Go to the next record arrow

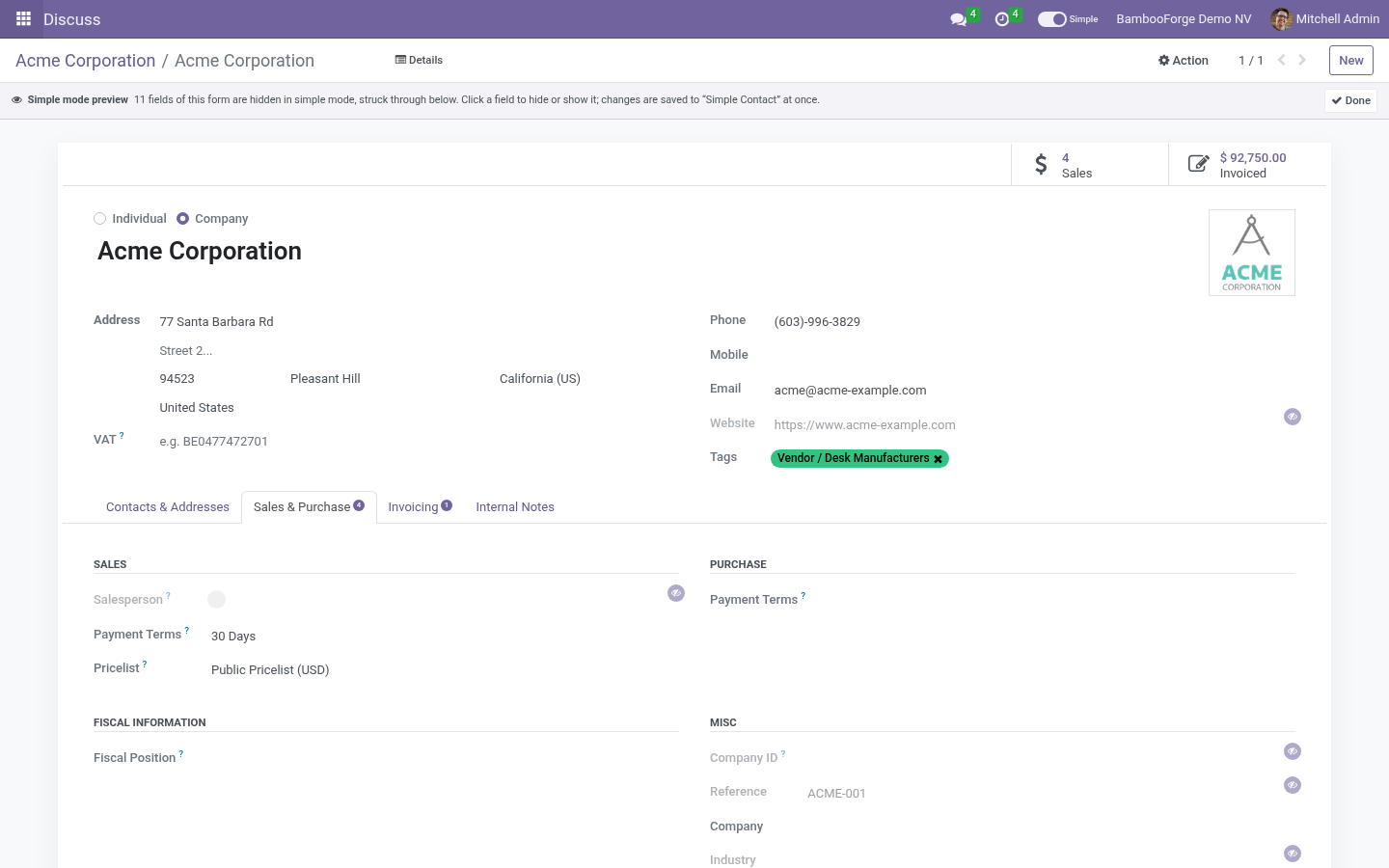pyautogui.click(x=1302, y=60)
